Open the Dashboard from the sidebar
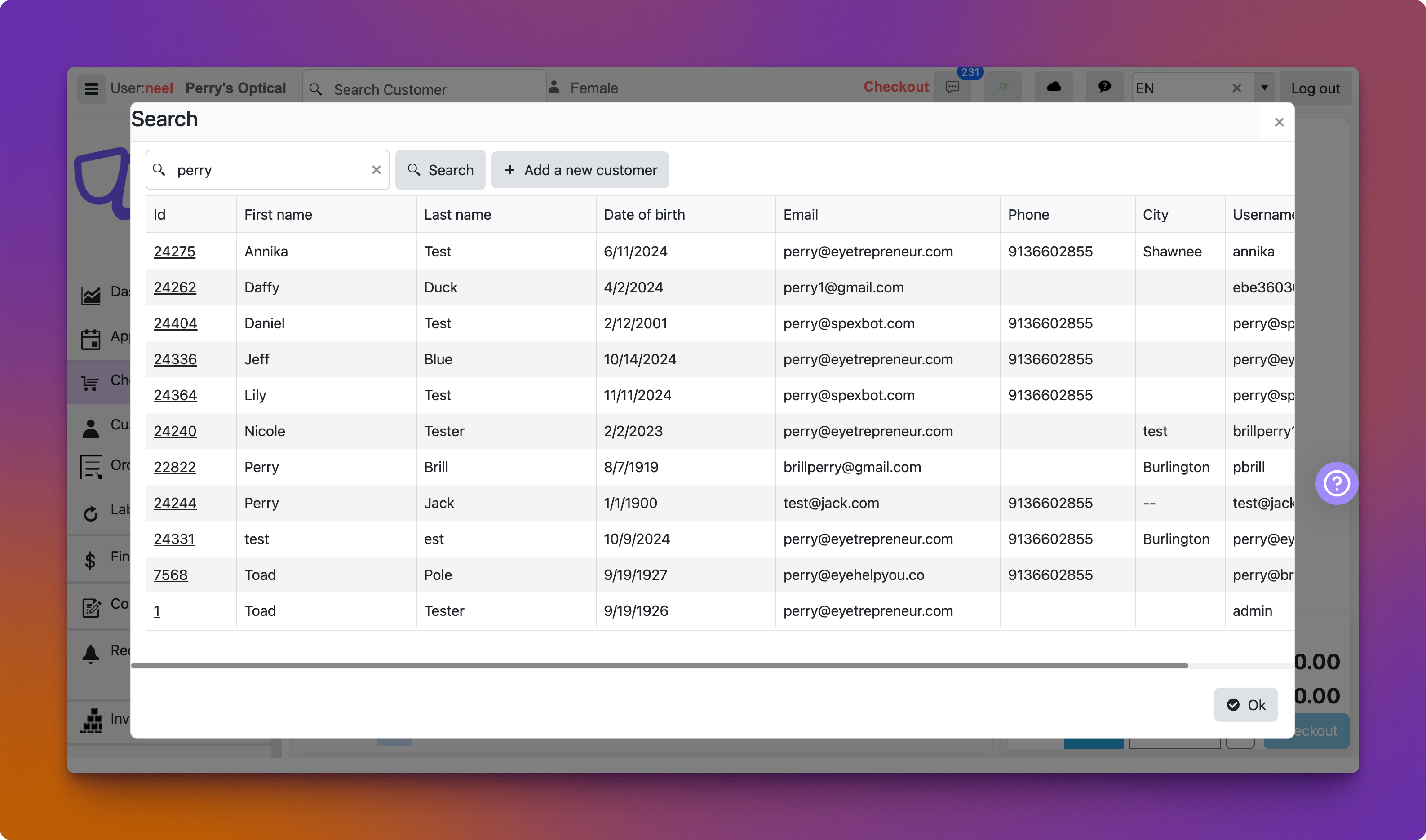The height and width of the screenshot is (840, 1426). (91, 294)
